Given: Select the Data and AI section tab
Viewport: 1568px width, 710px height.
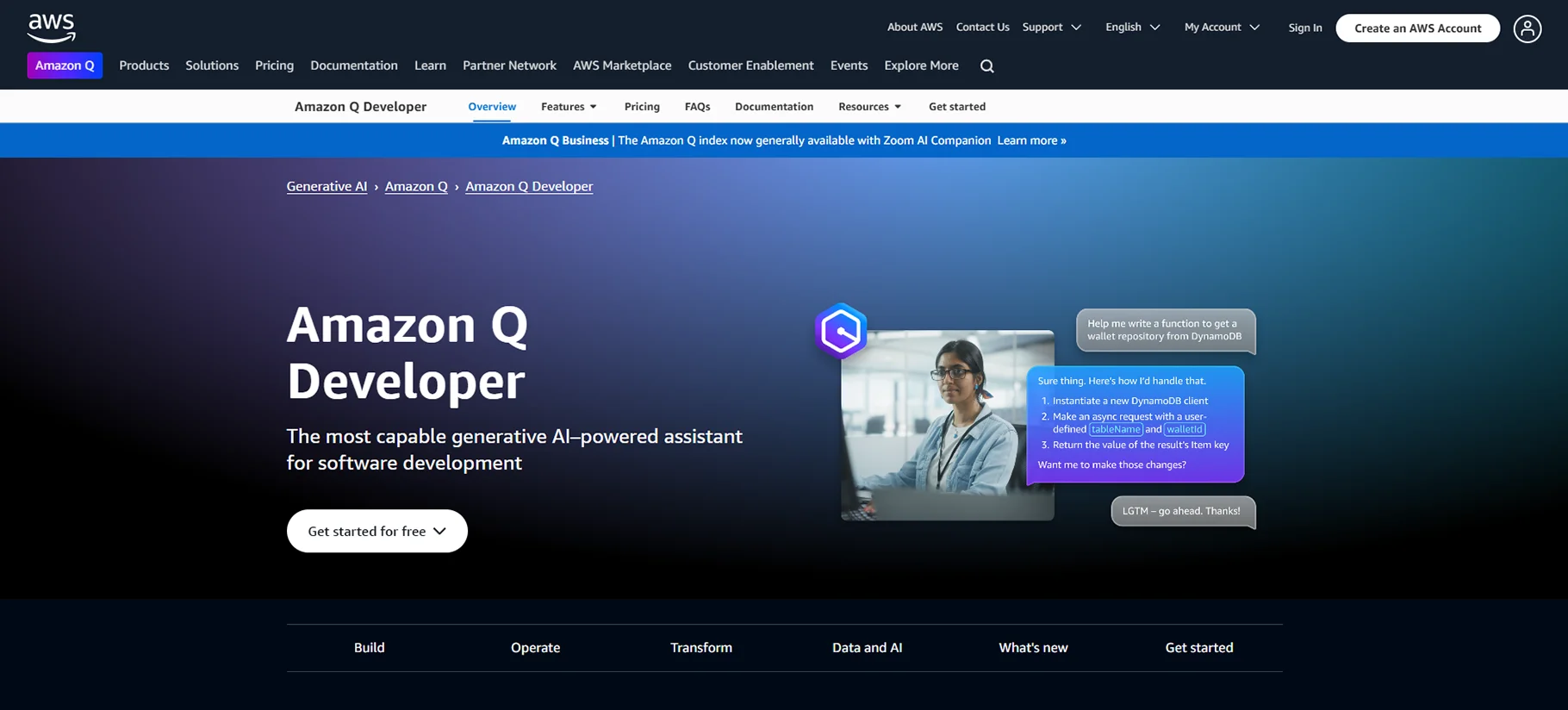Looking at the screenshot, I should [868, 648].
